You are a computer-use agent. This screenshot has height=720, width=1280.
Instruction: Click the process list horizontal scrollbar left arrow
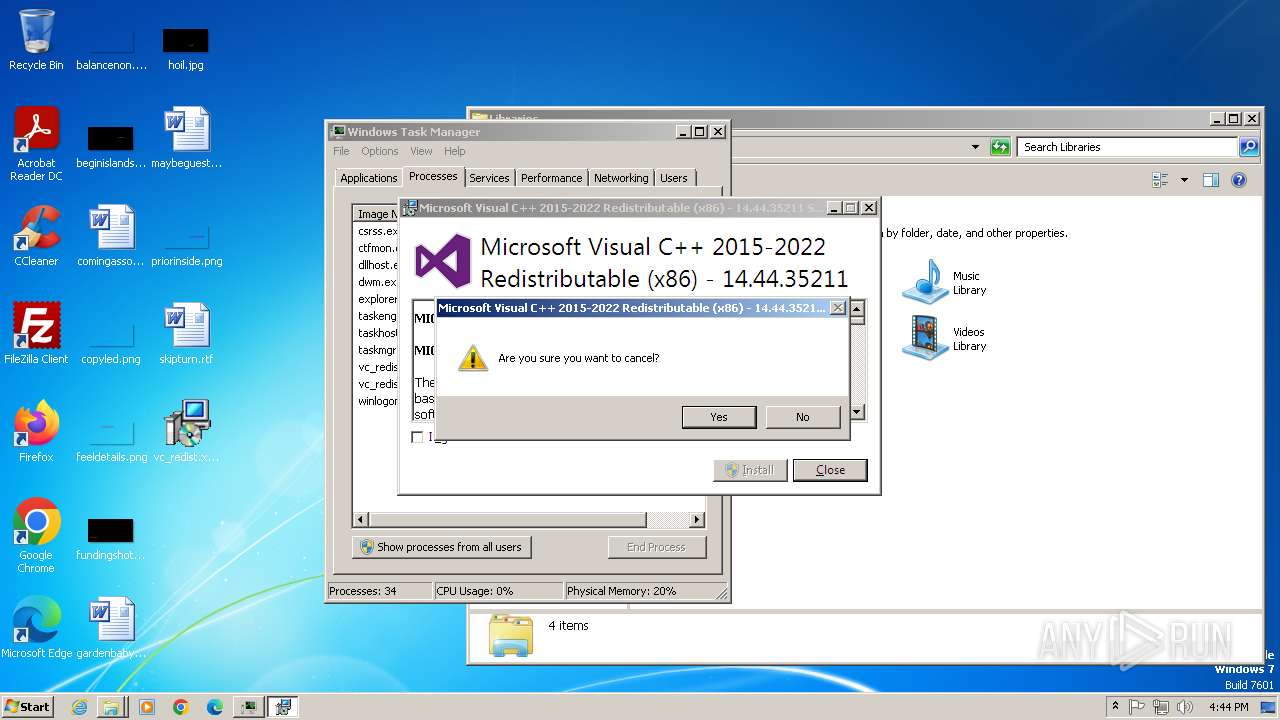click(361, 520)
